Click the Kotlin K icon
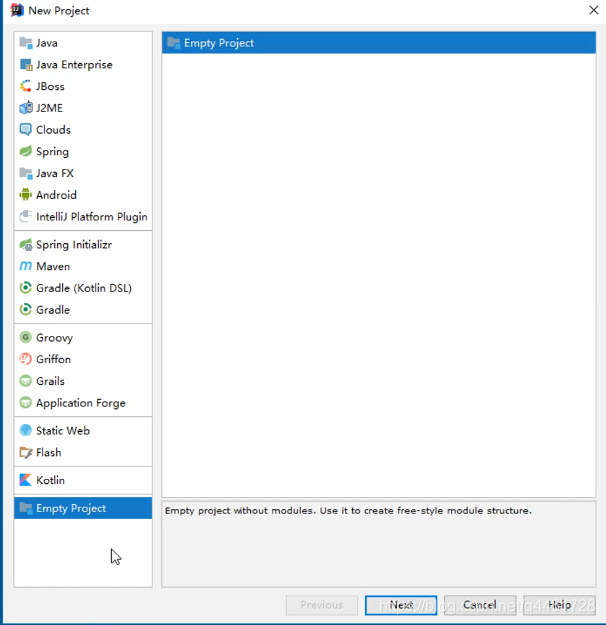This screenshot has width=606, height=625. 26,480
